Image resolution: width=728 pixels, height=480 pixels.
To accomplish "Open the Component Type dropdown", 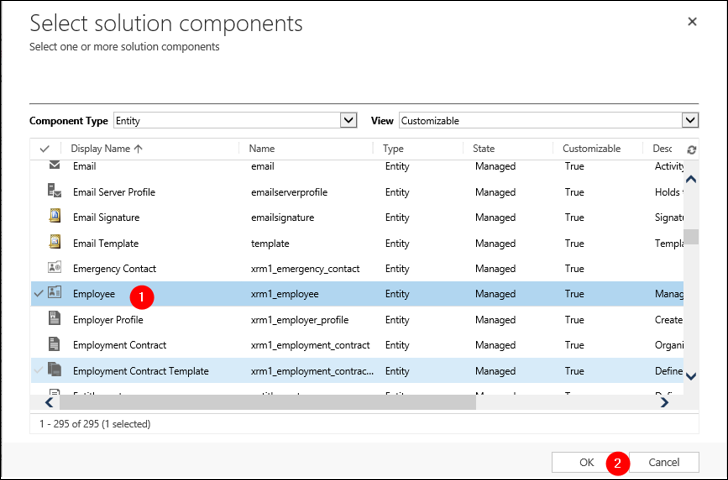I will coord(348,120).
